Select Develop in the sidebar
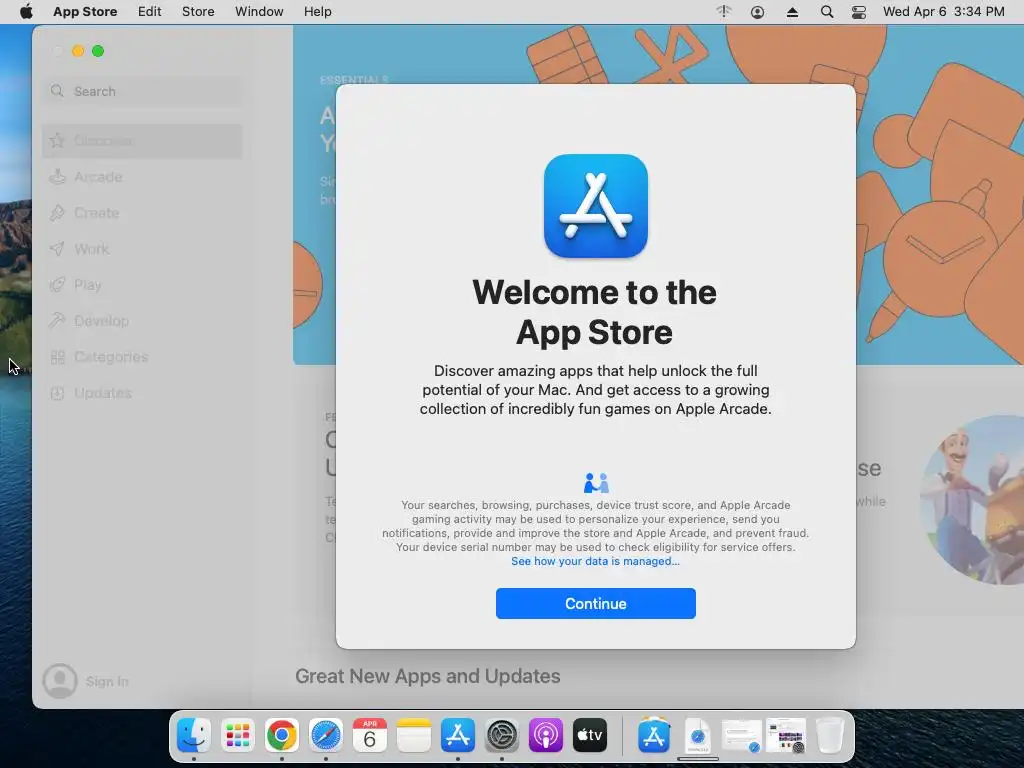 point(142,321)
